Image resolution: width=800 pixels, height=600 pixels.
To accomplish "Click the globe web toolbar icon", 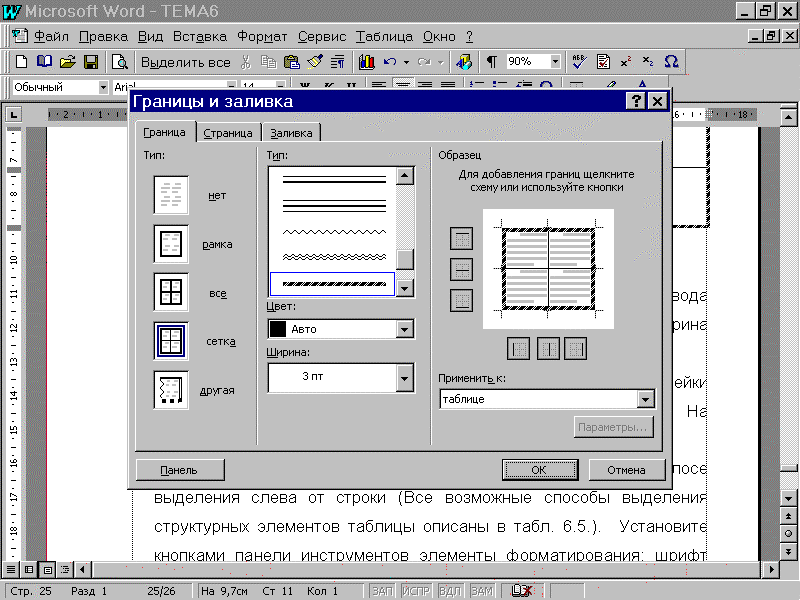I will pos(464,62).
